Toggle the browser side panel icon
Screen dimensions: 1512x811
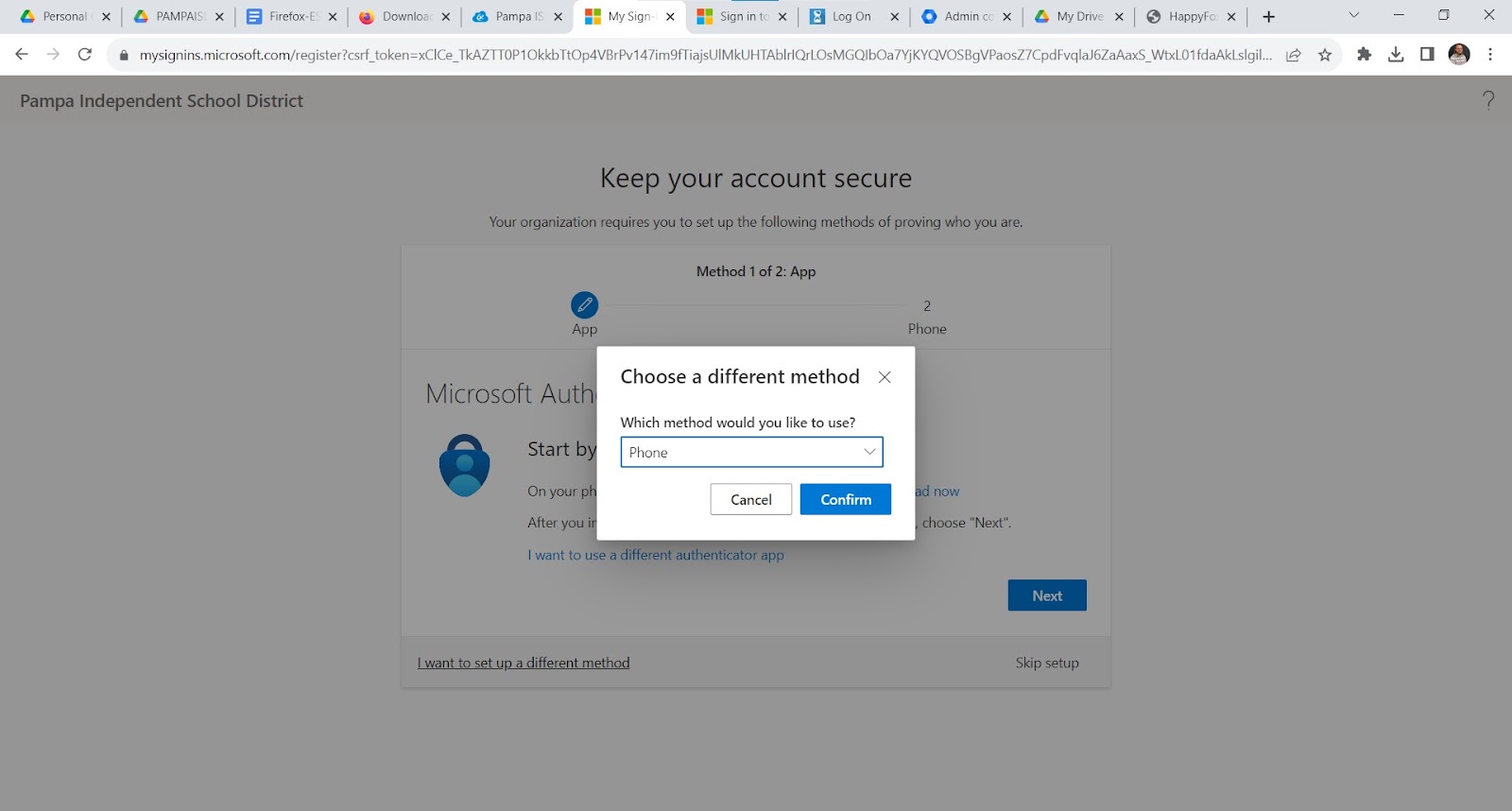[1427, 55]
